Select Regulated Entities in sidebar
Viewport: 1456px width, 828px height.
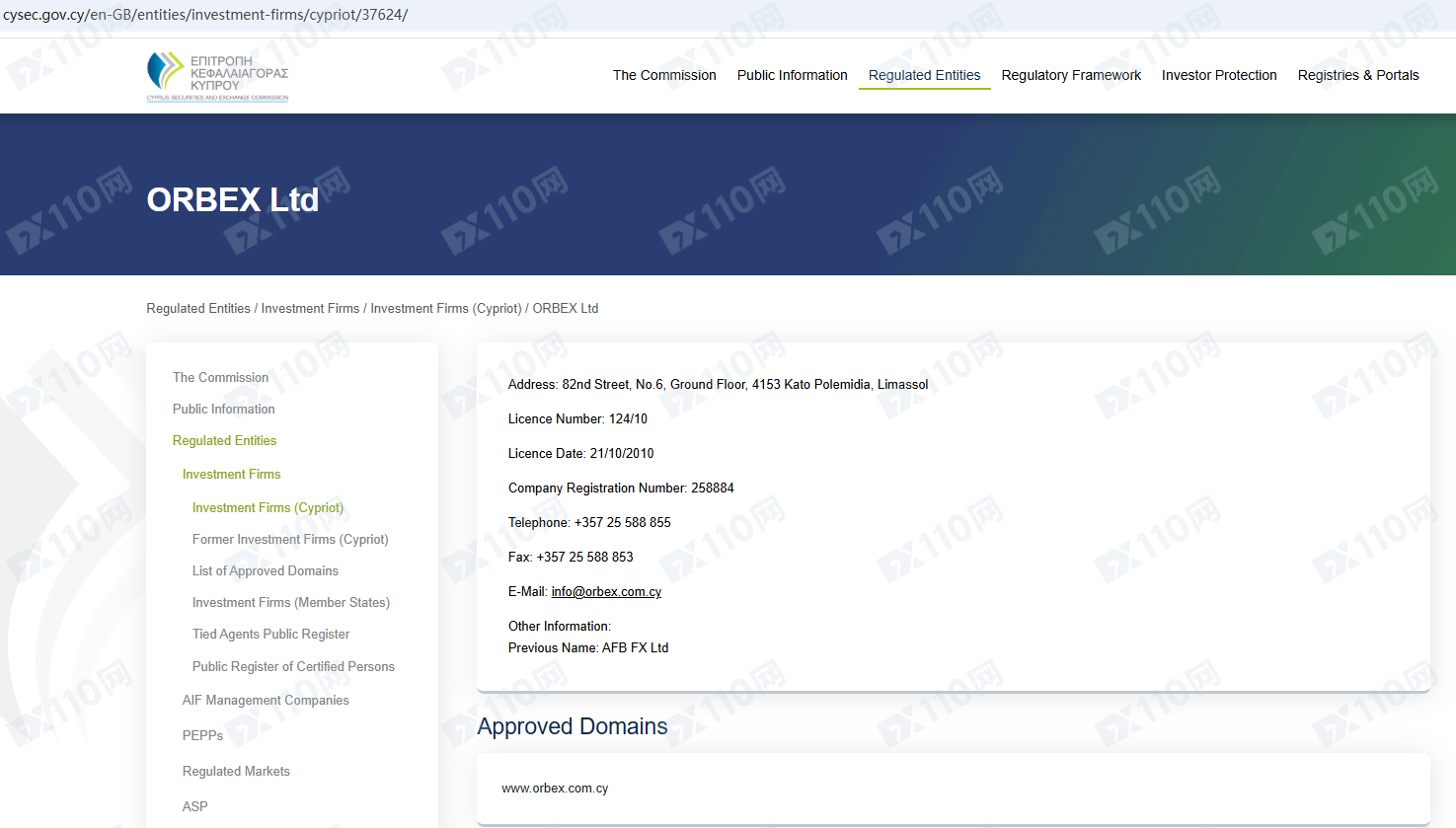click(x=224, y=440)
